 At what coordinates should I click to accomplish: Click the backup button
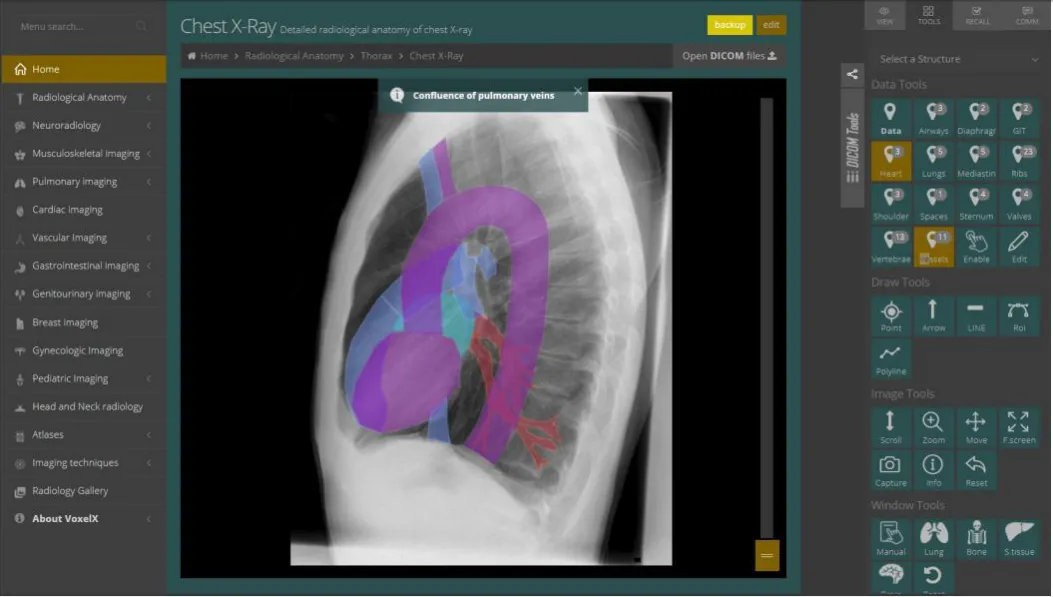point(729,25)
